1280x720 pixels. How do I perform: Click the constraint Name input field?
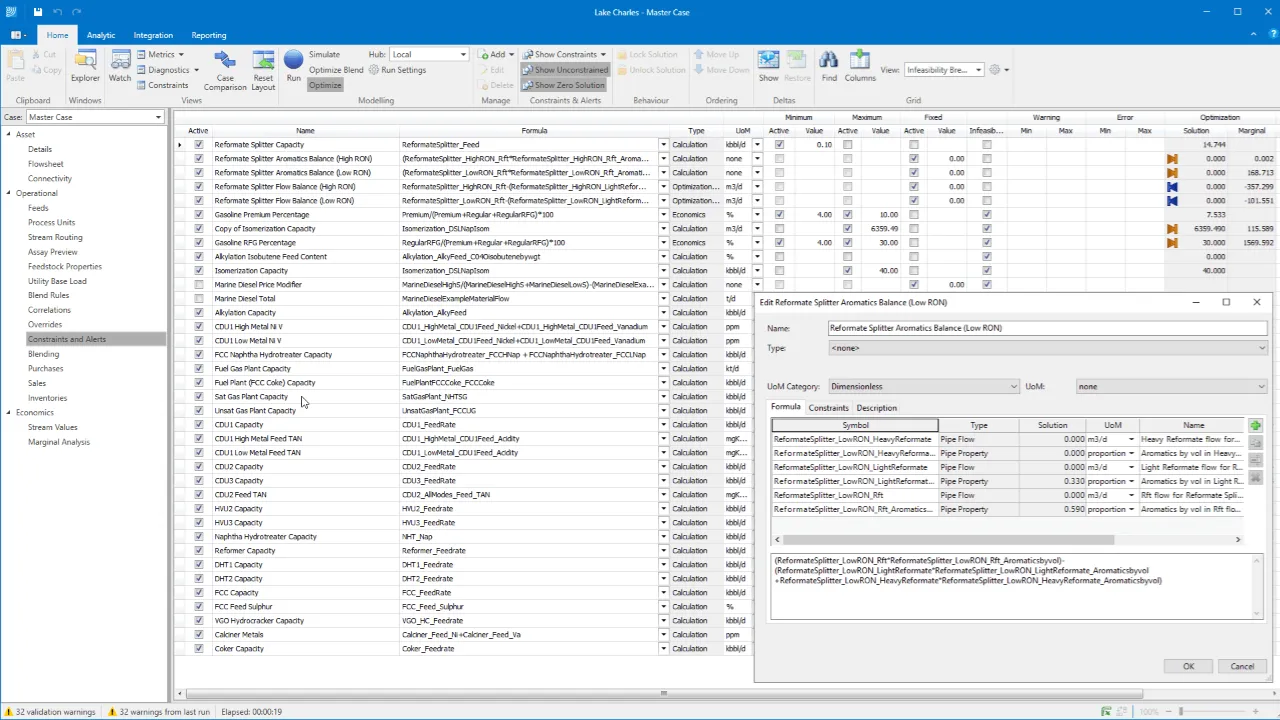tap(1046, 328)
